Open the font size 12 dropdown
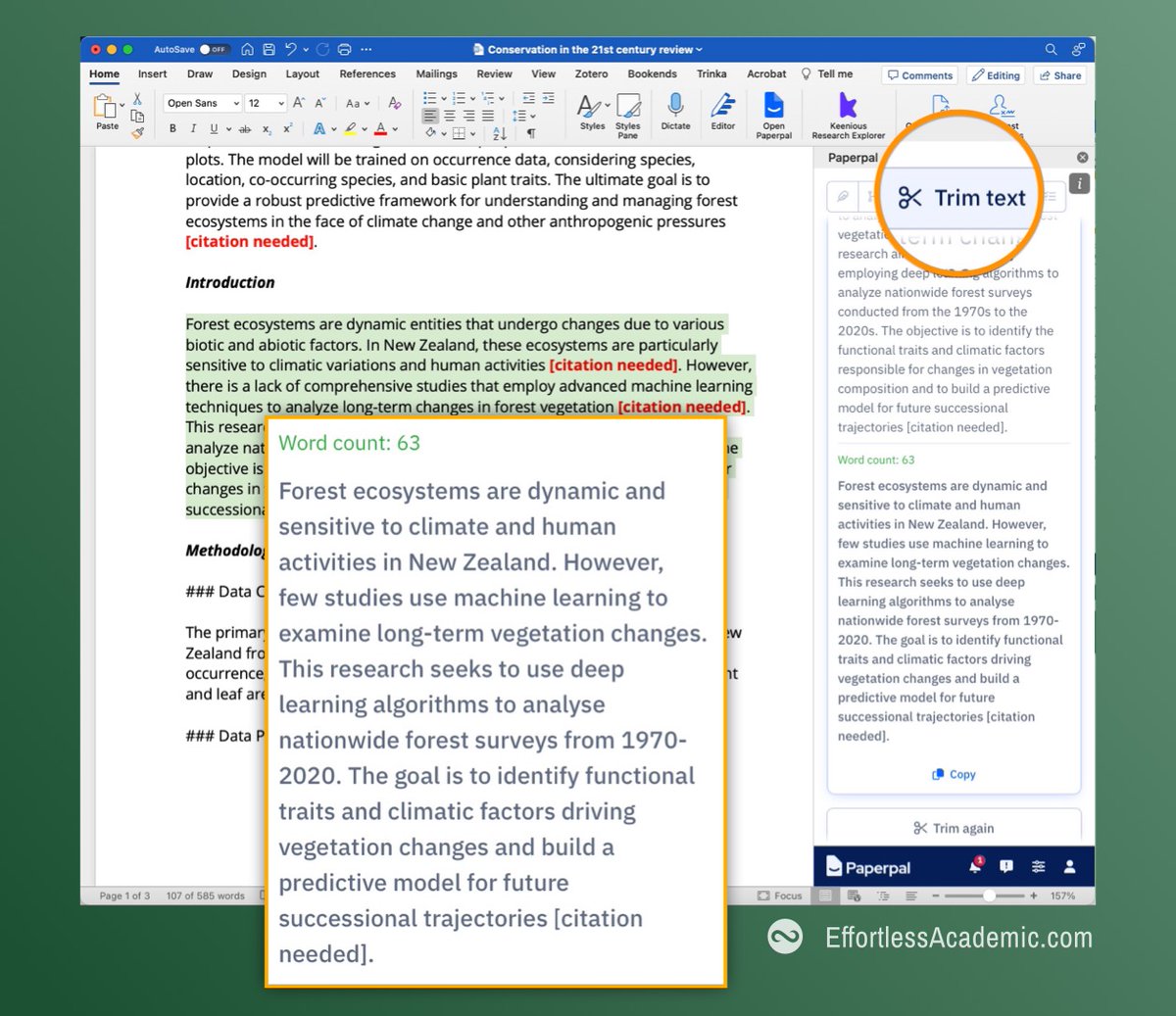The width and height of the screenshot is (1176, 1016). pos(266,103)
